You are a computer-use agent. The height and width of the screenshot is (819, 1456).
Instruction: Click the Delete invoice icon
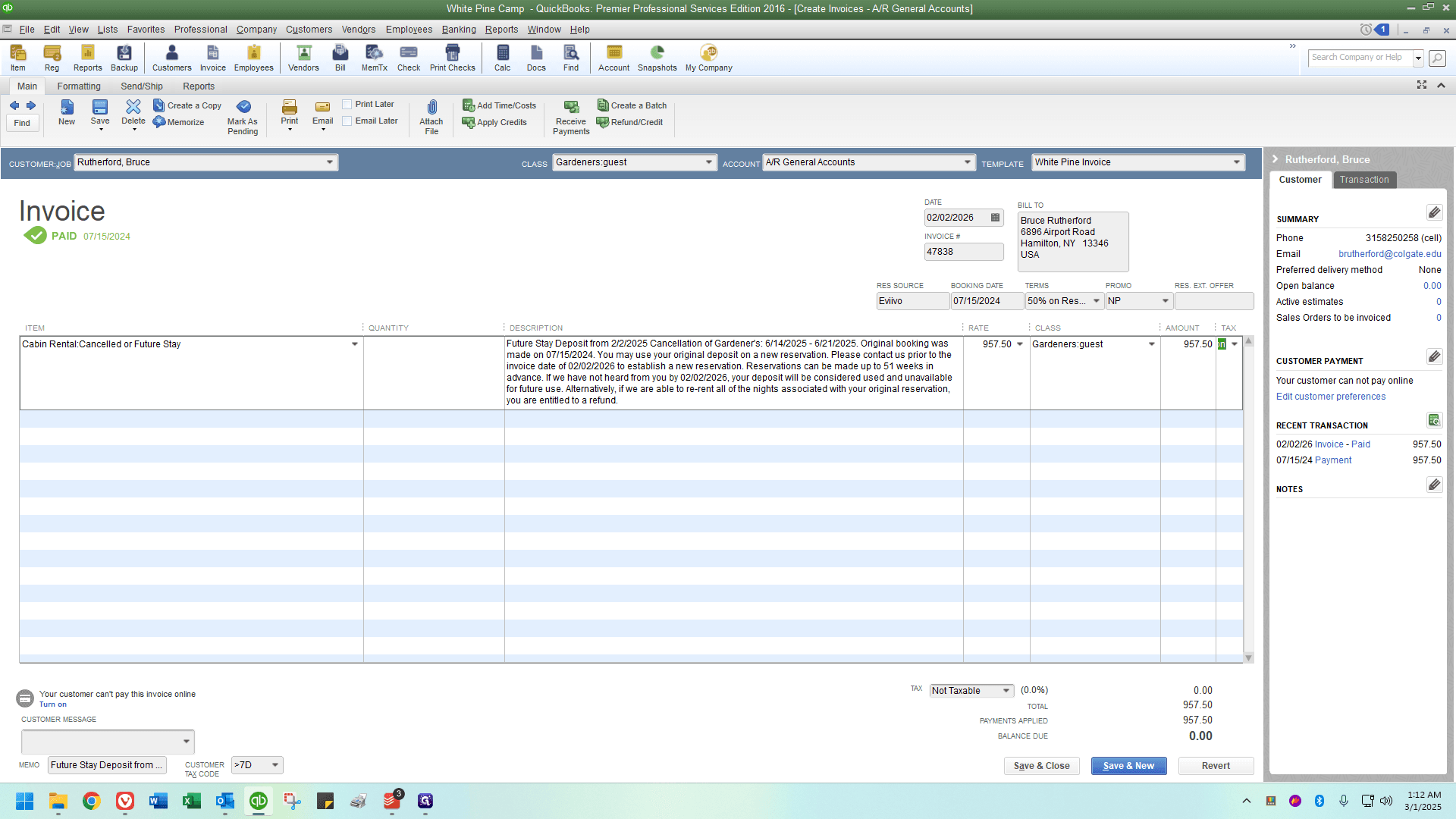pos(133,114)
